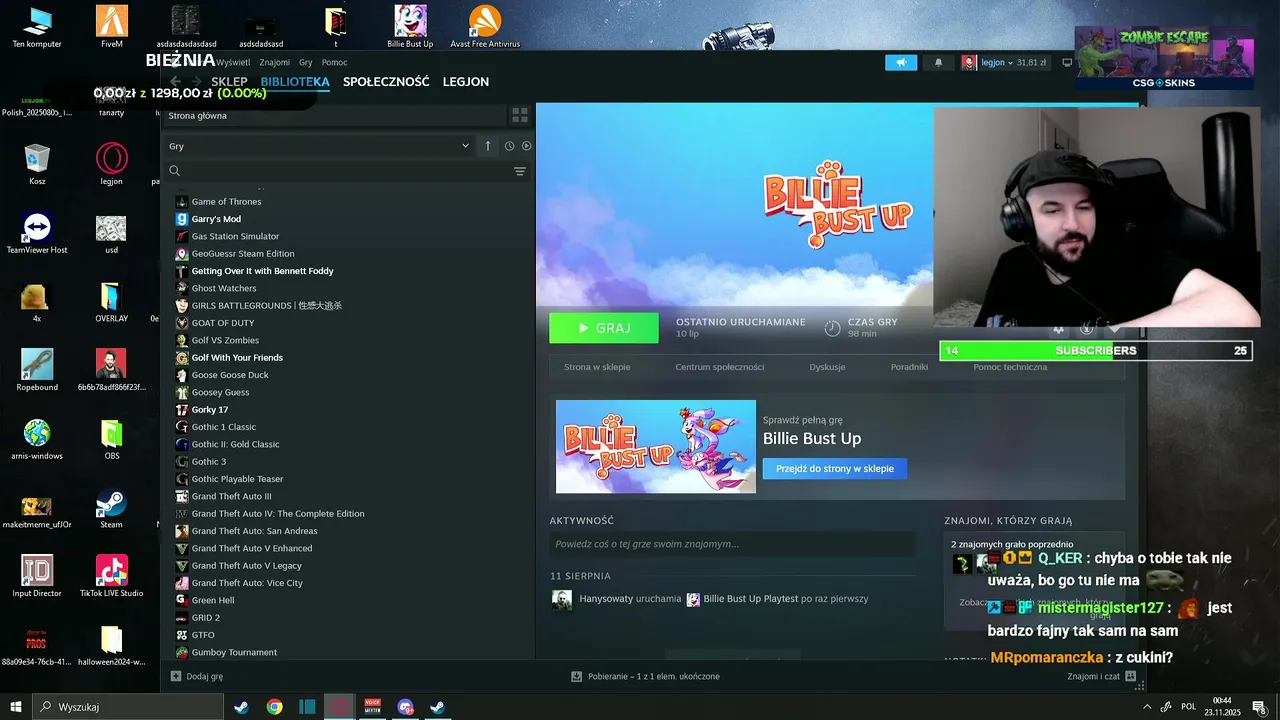Image resolution: width=1280 pixels, height=720 pixels.
Task: Open the download manager icon in Steam footer
Action: 576,676
